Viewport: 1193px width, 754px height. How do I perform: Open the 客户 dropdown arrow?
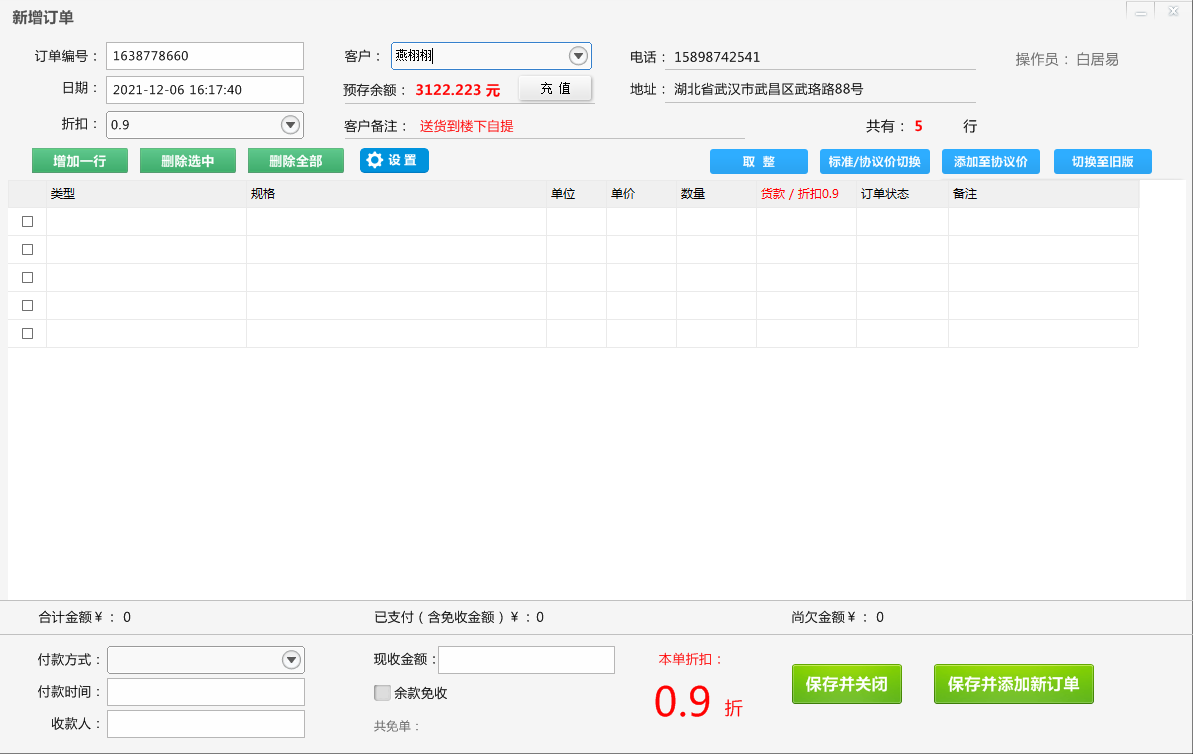click(578, 56)
